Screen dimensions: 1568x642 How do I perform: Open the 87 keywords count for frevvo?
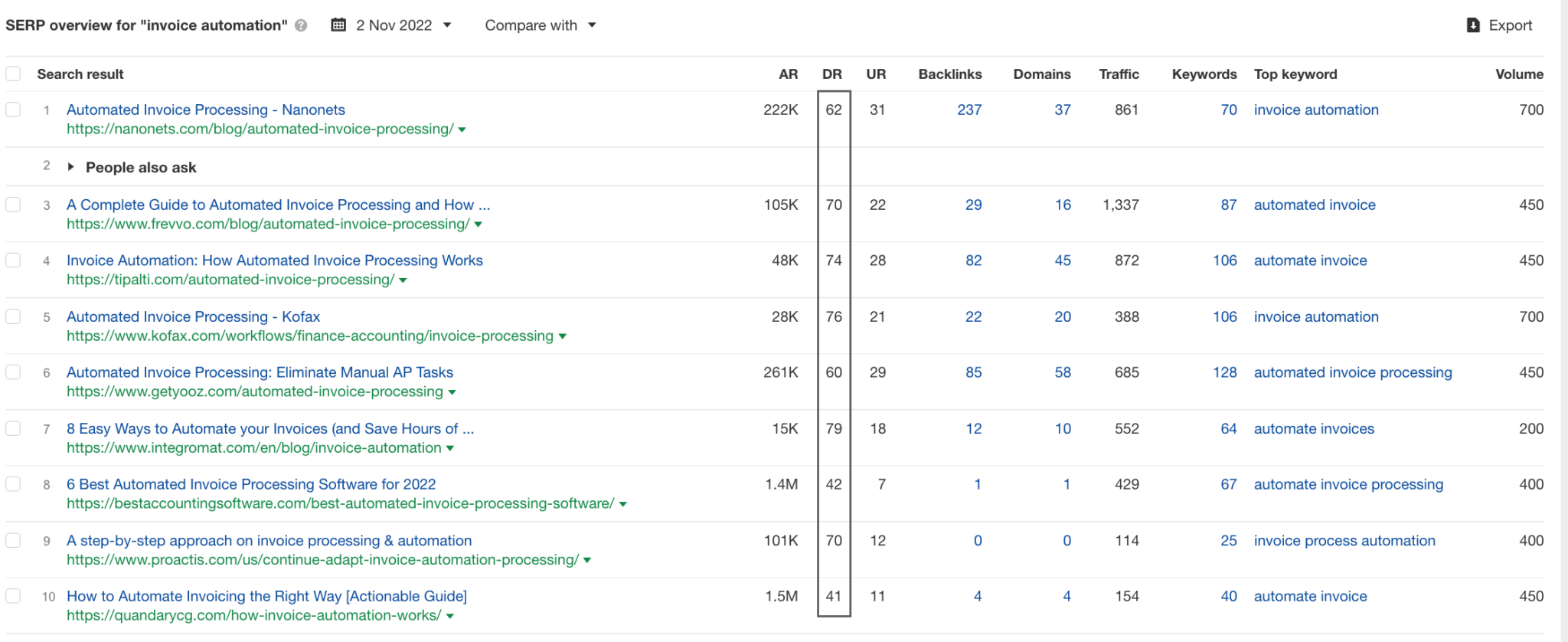(x=1229, y=205)
